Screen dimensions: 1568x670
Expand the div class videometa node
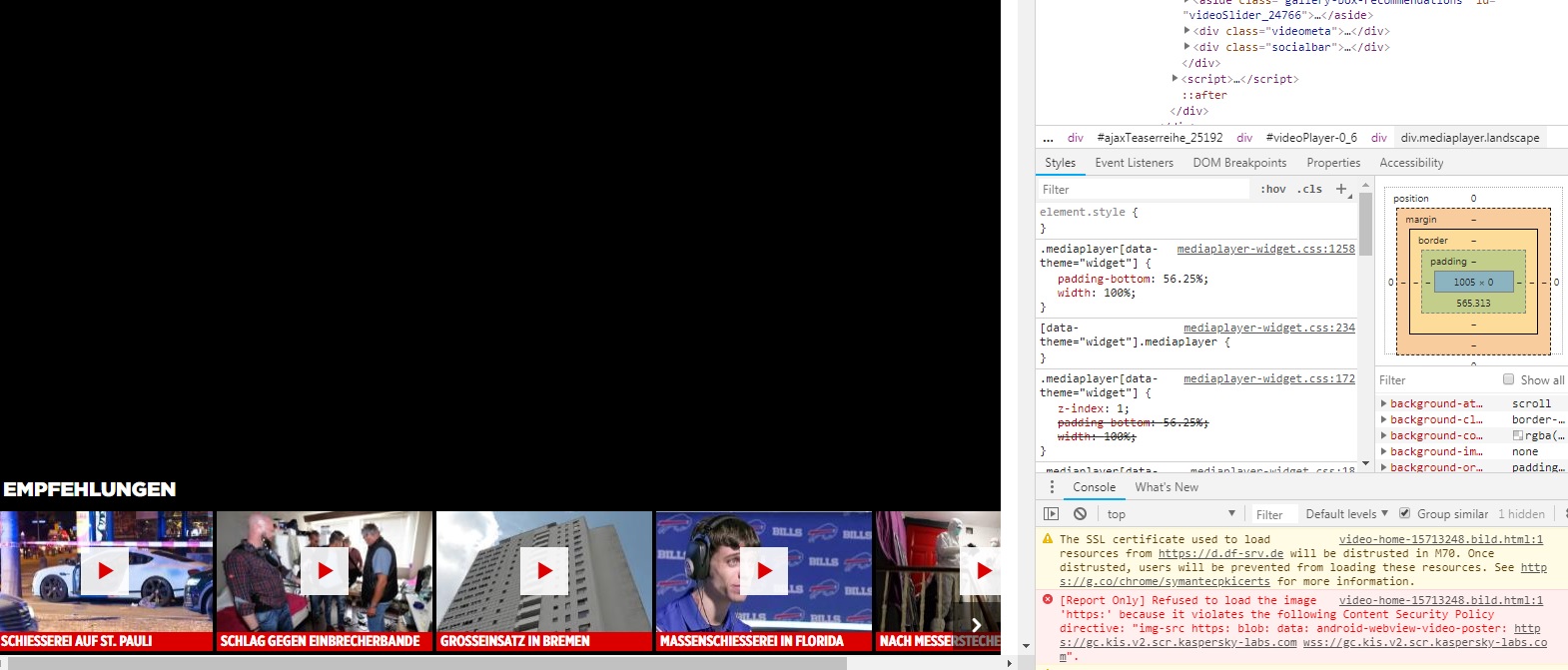(x=1186, y=31)
